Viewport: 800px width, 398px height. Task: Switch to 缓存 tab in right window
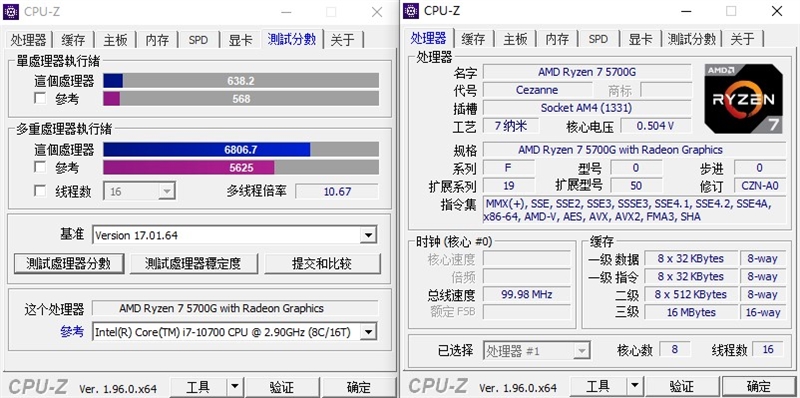click(473, 40)
